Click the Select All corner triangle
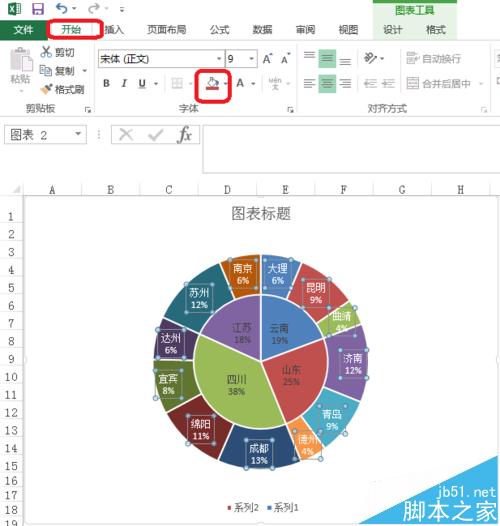 click(x=16, y=190)
